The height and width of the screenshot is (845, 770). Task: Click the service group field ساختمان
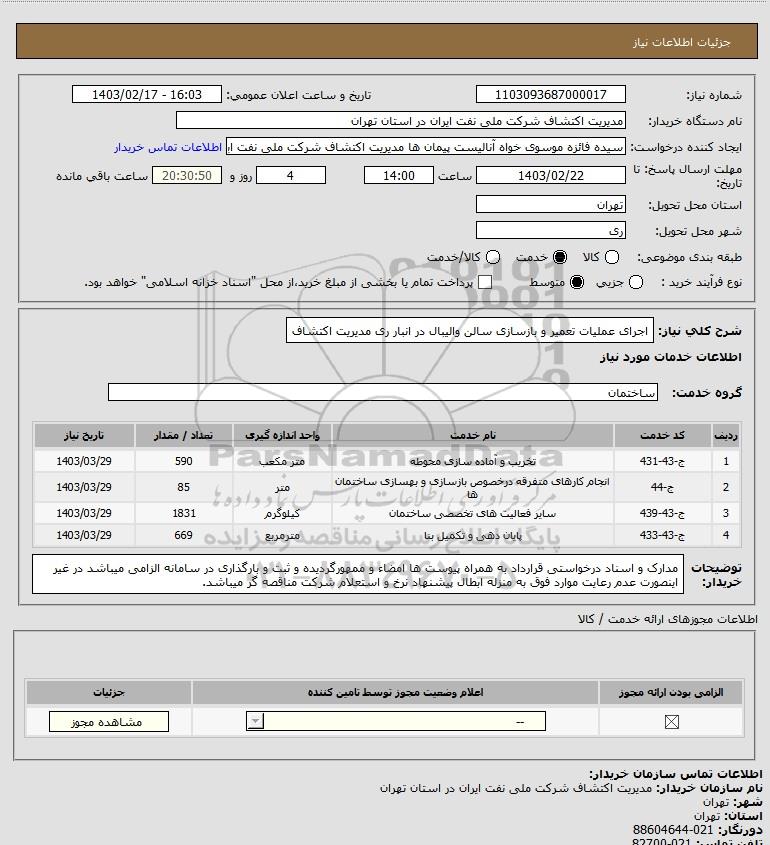click(x=383, y=392)
